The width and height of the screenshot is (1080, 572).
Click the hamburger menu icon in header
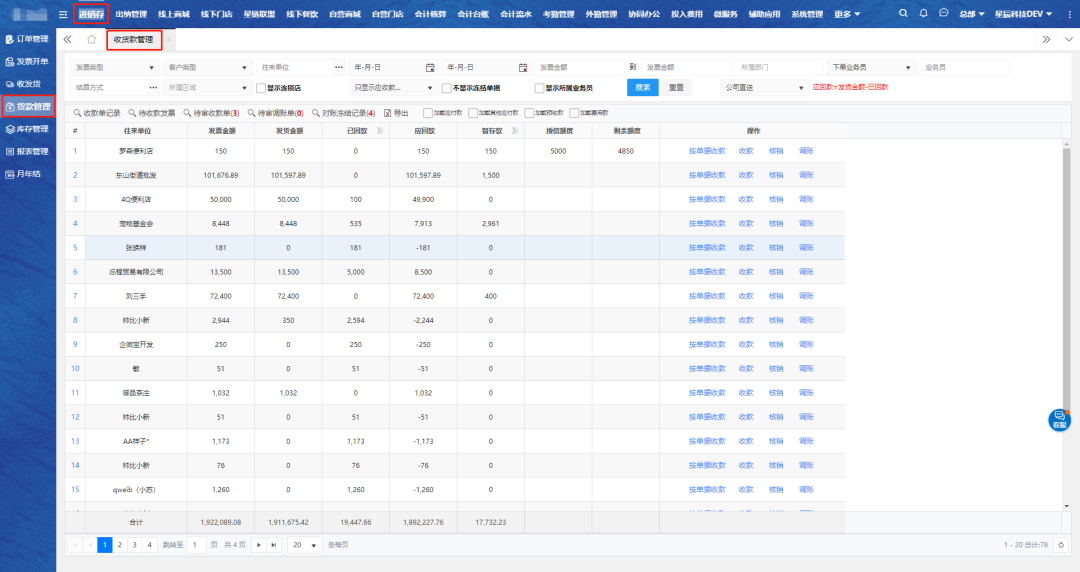point(64,14)
